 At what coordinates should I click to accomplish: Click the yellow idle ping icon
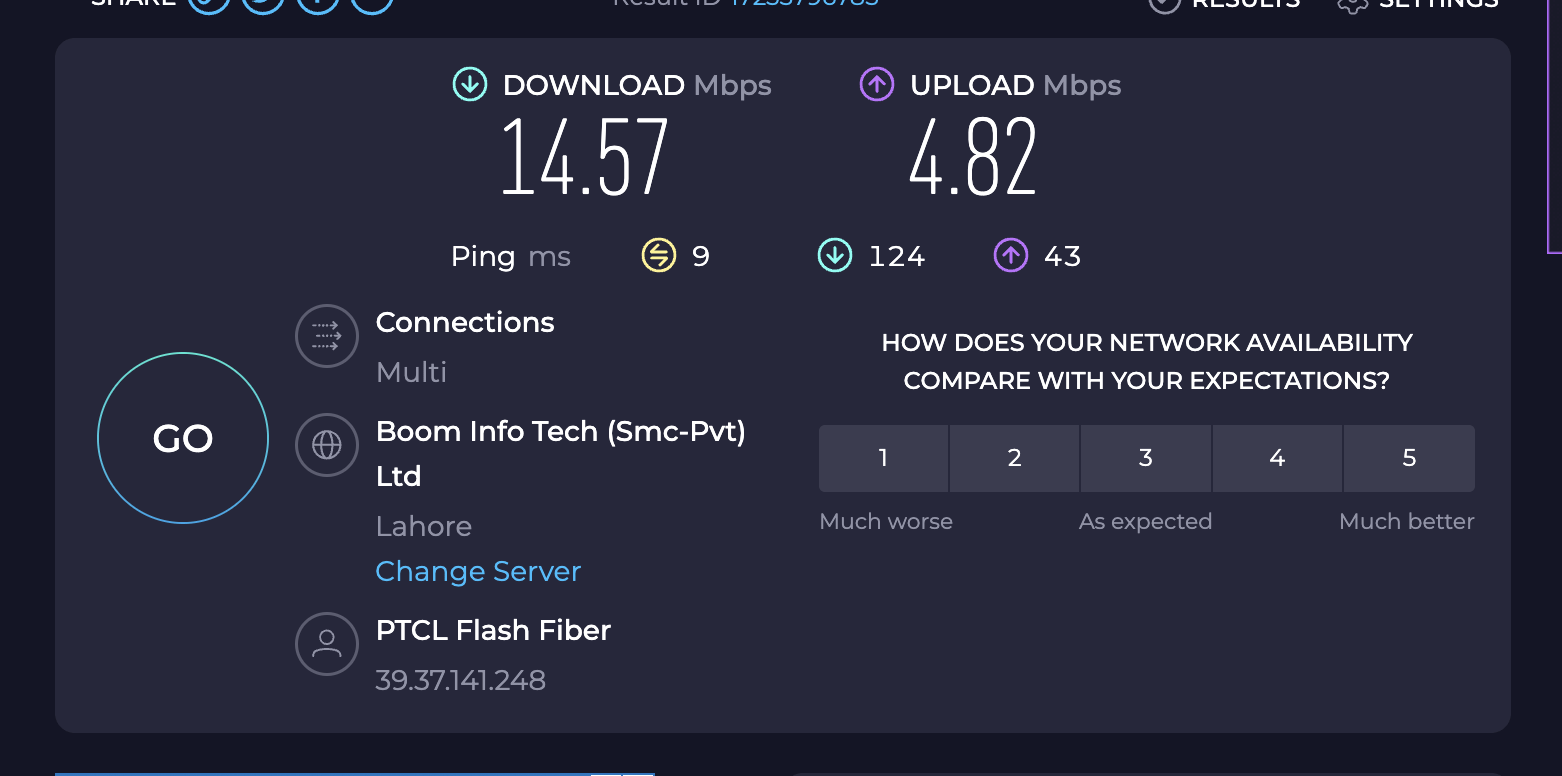658,256
